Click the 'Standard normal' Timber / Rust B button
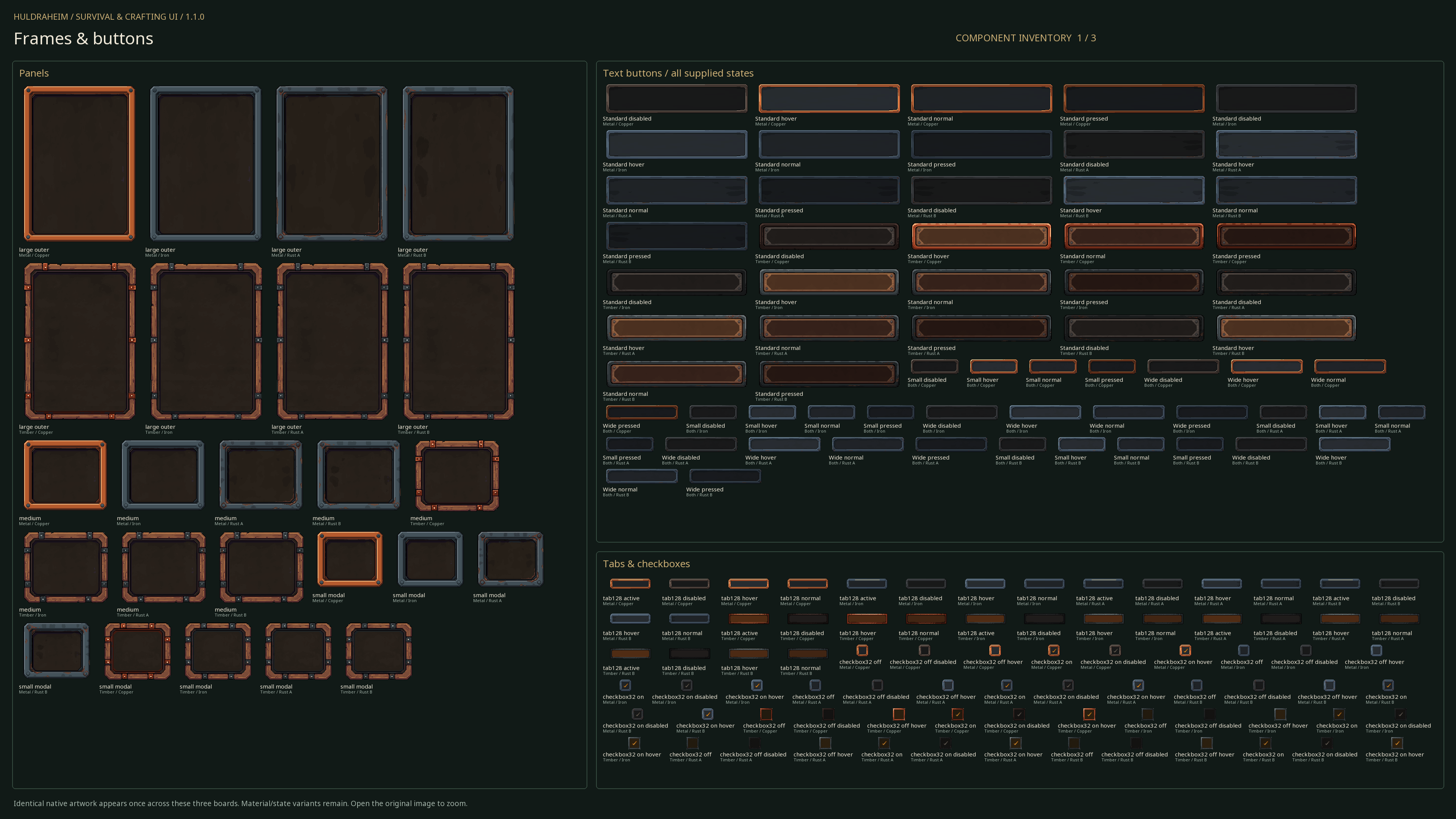Image resolution: width=1456 pixels, height=819 pixels. 676,373
